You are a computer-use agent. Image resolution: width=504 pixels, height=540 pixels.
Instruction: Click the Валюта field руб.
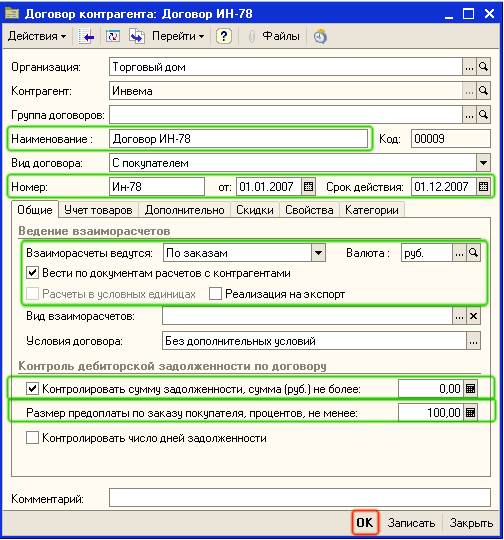pyautogui.click(x=426, y=253)
